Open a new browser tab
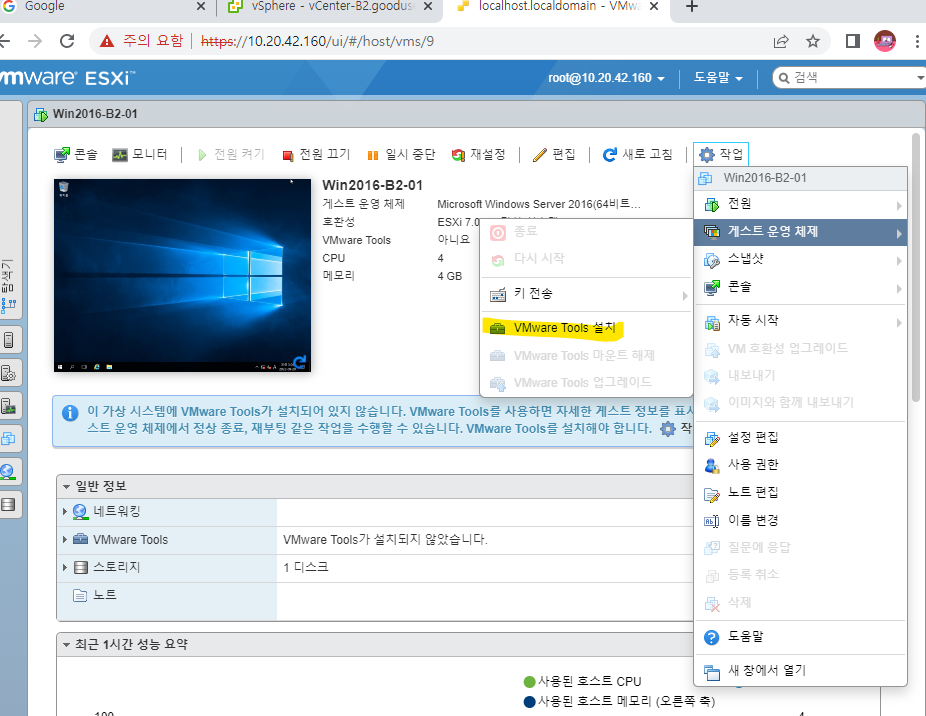The width and height of the screenshot is (926, 716). 692,6
